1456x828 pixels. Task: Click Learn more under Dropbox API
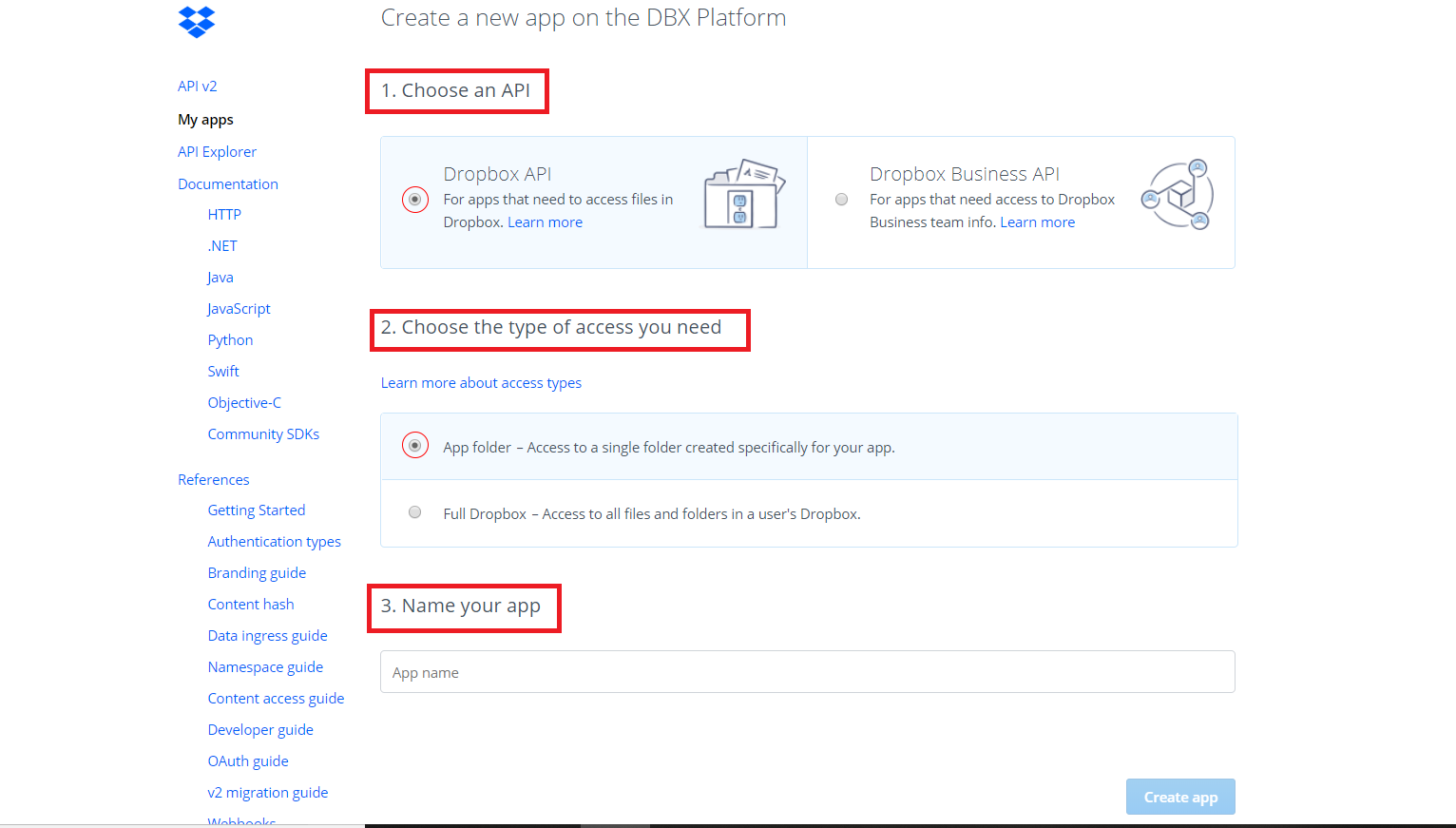[x=545, y=222]
